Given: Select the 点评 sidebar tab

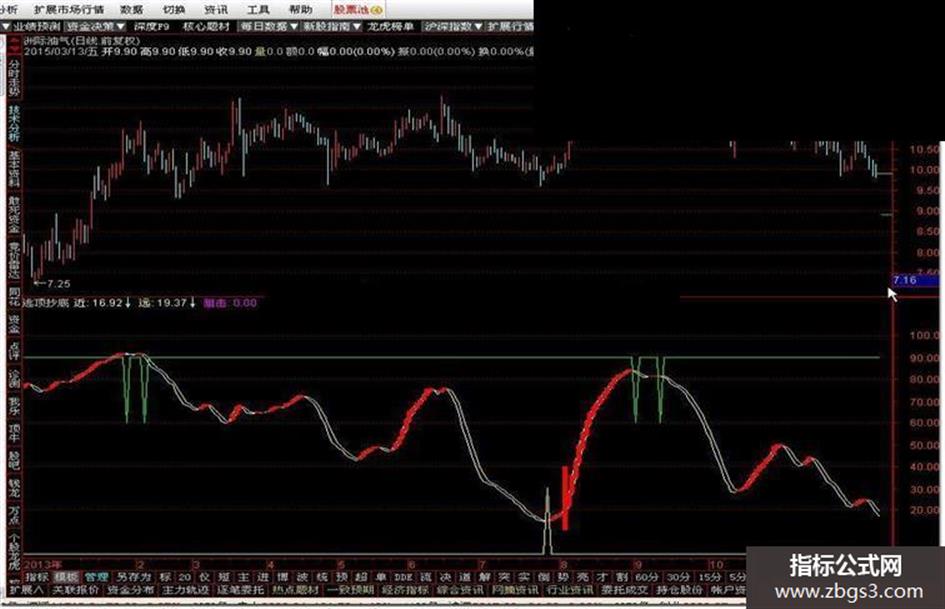Looking at the screenshot, I should pos(13,352).
